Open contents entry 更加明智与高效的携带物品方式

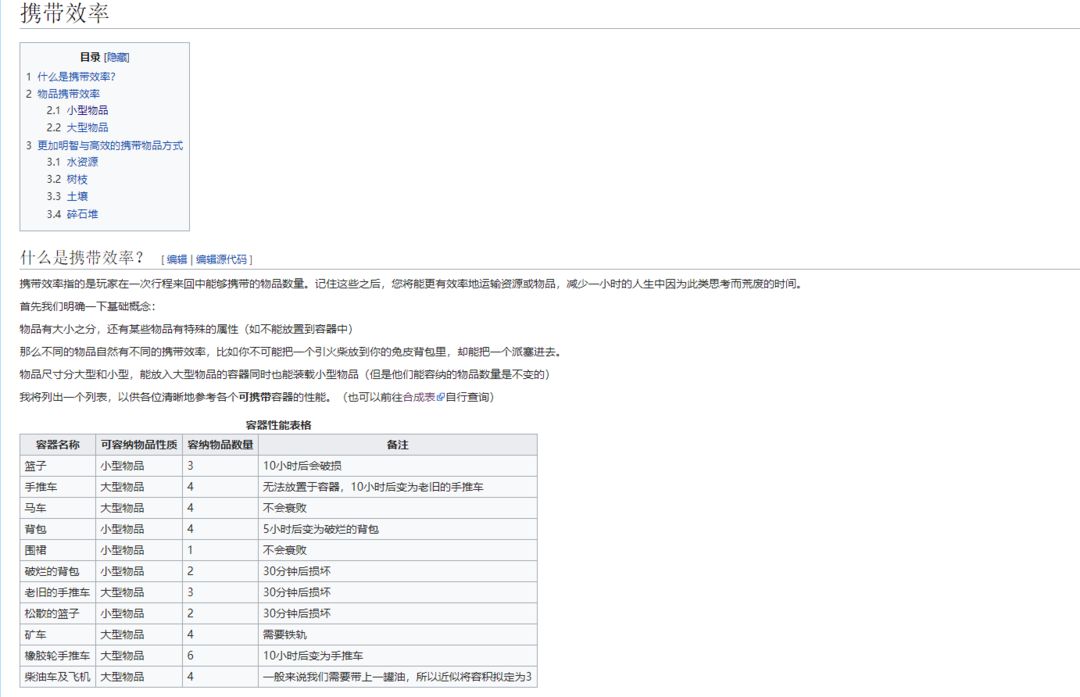tap(110, 145)
